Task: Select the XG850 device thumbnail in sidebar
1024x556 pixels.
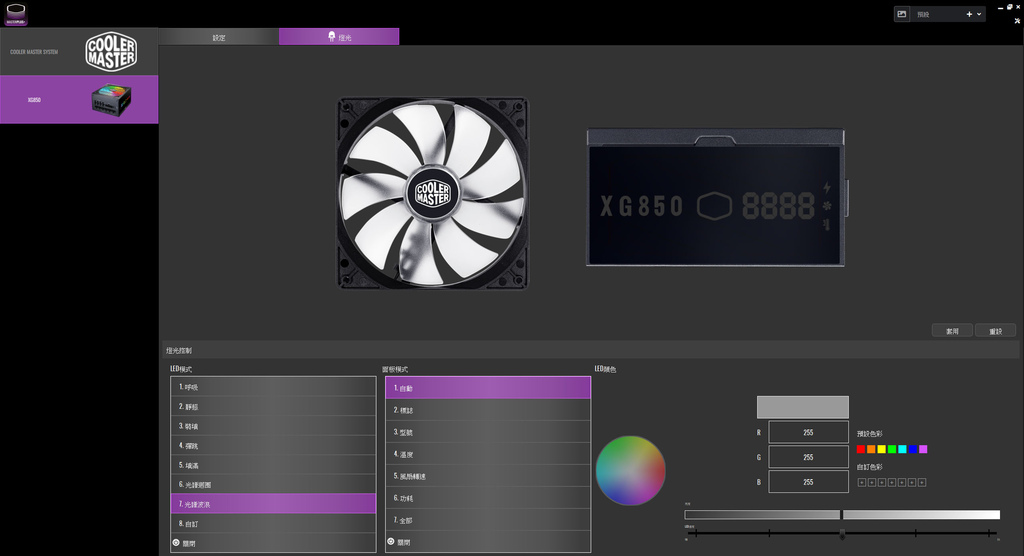Action: click(111, 99)
